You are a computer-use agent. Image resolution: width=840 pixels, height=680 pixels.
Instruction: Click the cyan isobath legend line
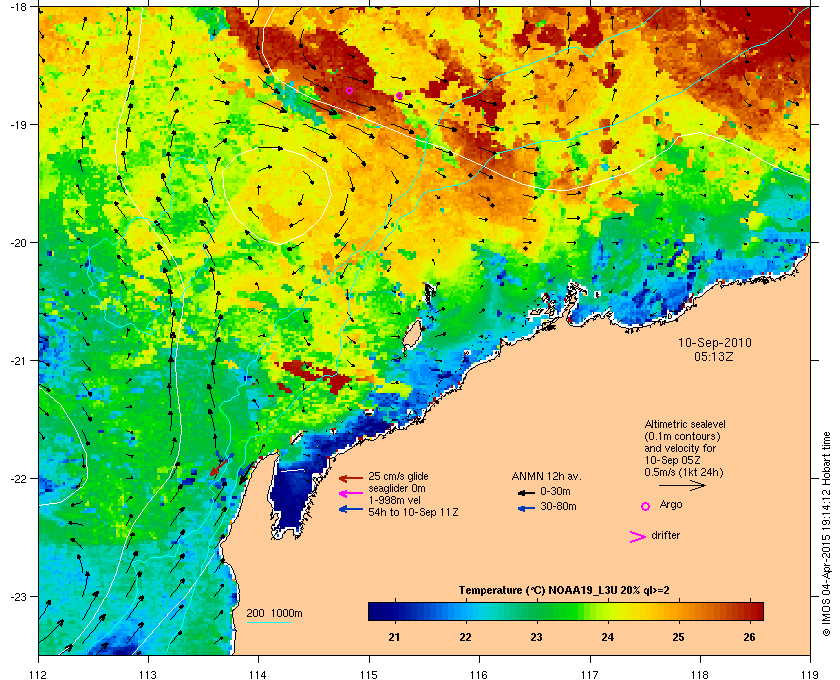point(268,622)
